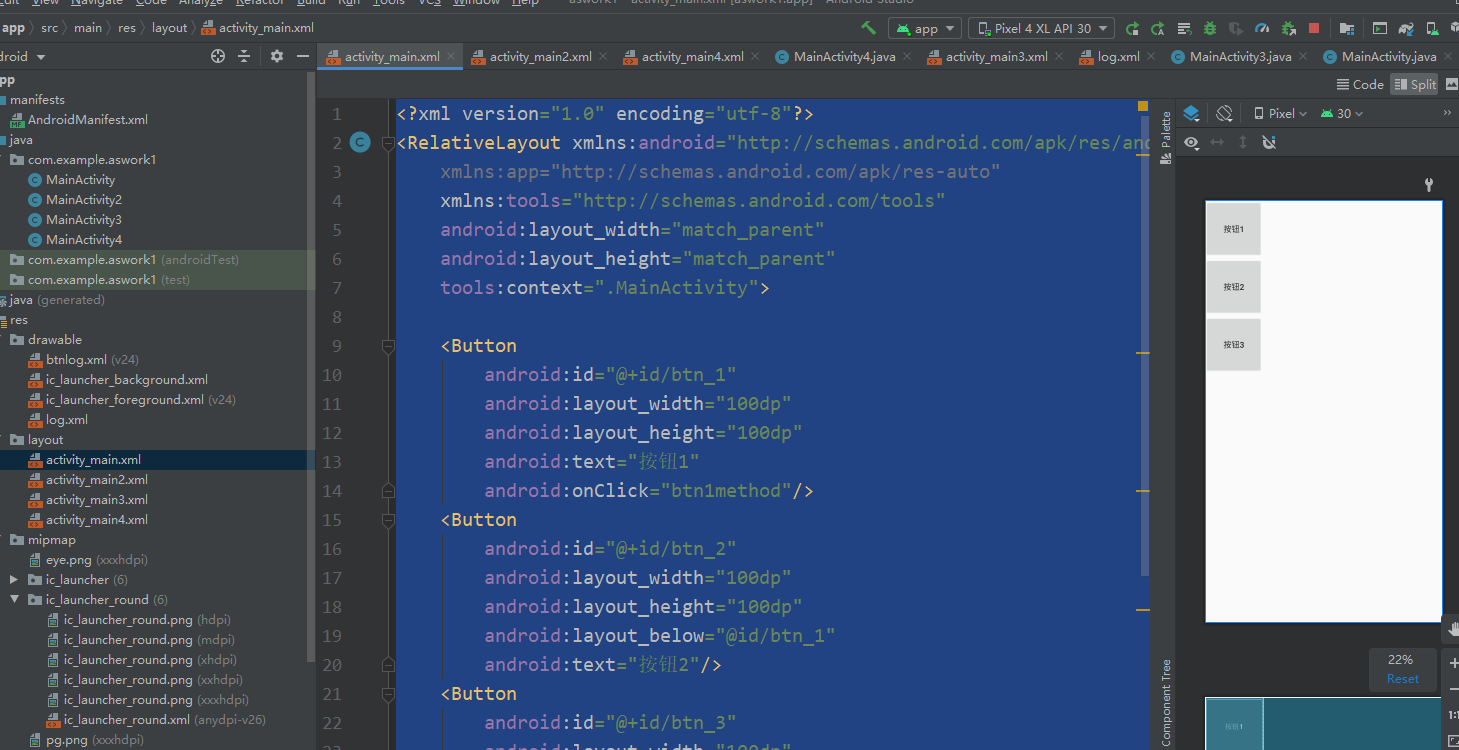This screenshot has width=1459, height=750.
Task: Expand the ic_launcher folder
Action: [x=14, y=580]
